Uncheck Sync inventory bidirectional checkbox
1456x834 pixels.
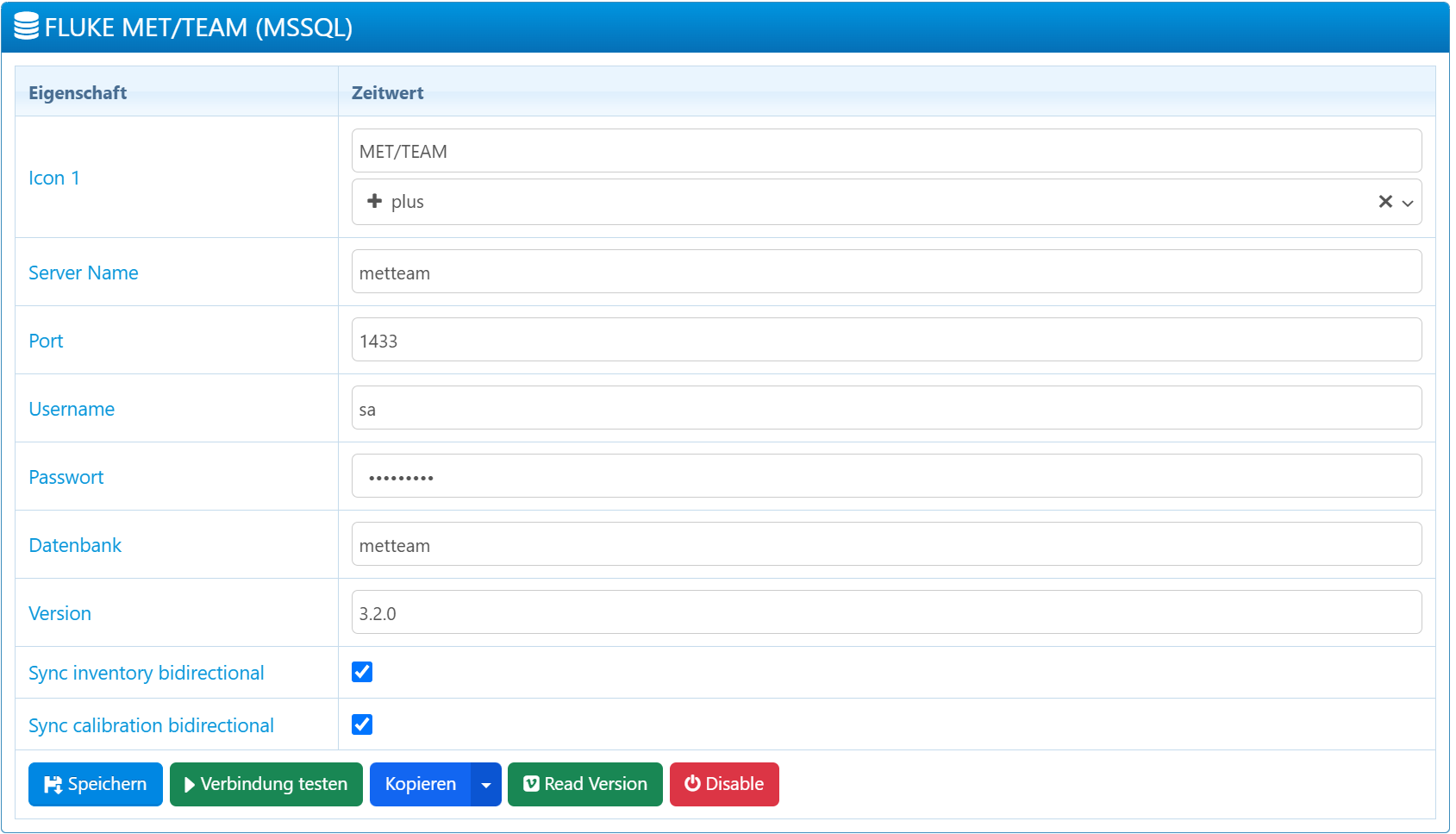[x=362, y=672]
